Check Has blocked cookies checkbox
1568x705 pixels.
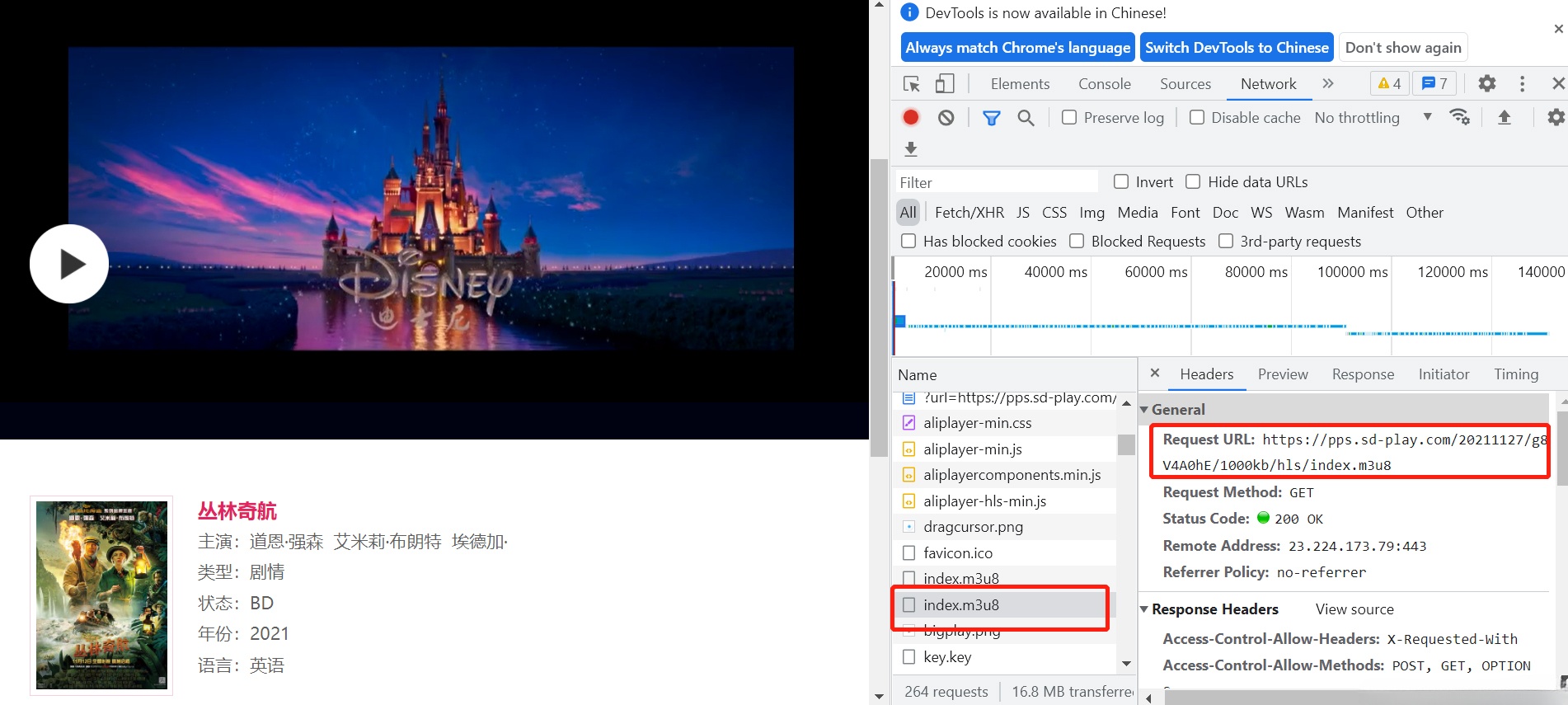point(908,242)
